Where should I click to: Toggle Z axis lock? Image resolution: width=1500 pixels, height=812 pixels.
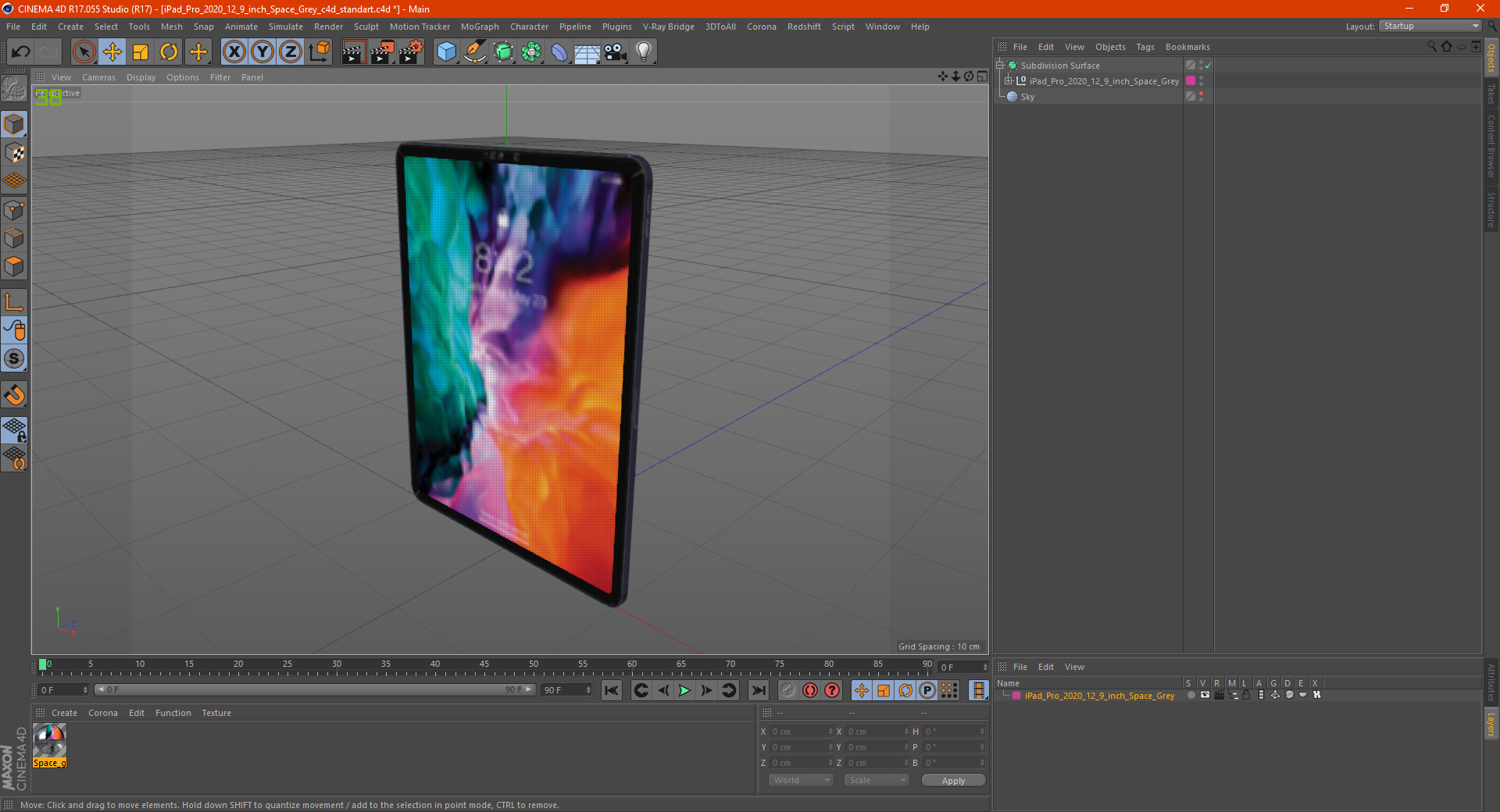click(x=291, y=52)
